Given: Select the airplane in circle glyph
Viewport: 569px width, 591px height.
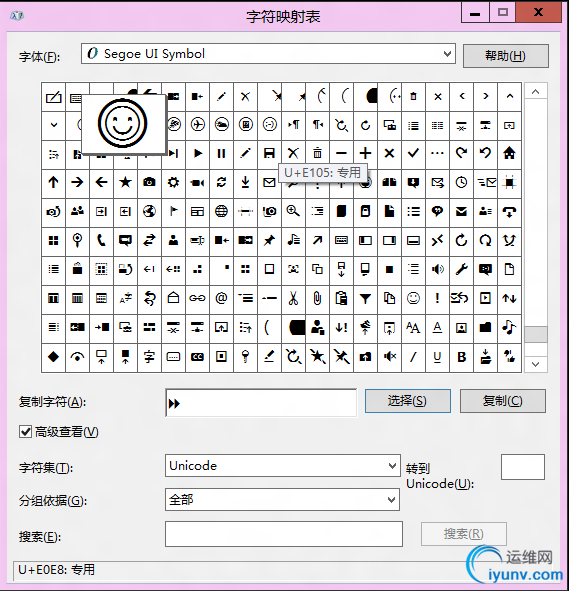Looking at the screenshot, I should click(197, 124).
